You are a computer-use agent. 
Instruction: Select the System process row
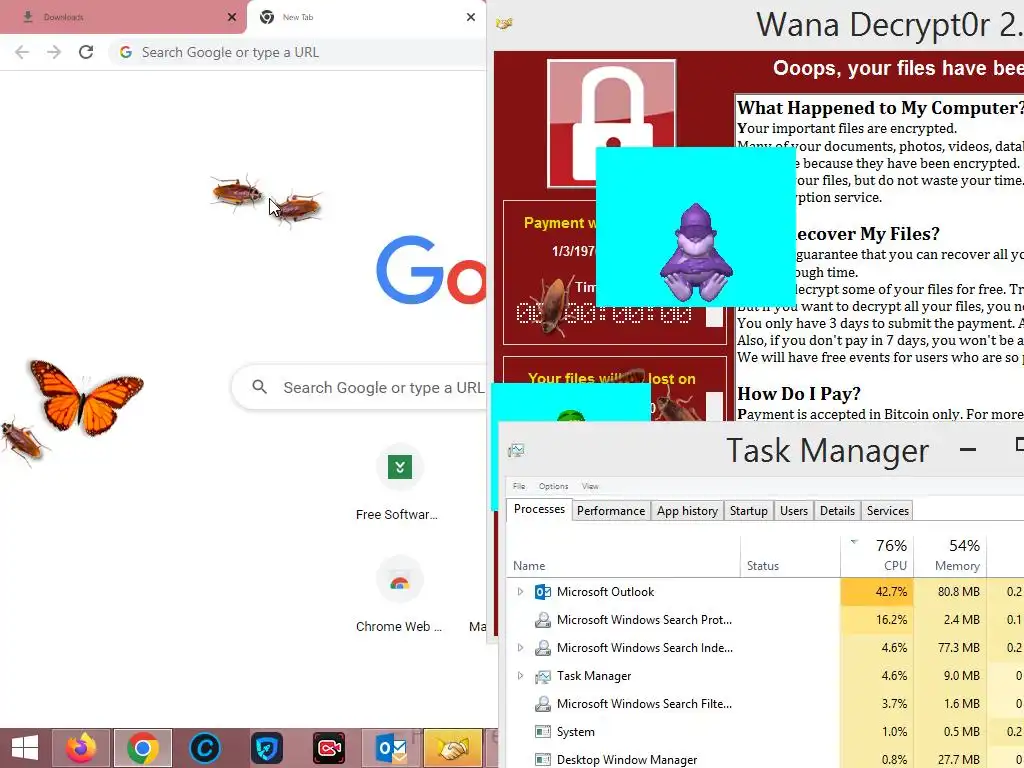click(x=765, y=732)
